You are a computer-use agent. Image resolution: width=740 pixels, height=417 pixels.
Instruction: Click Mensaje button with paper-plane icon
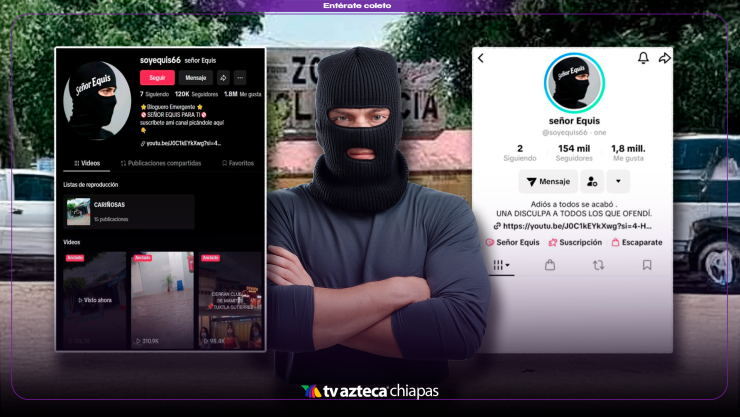547,181
